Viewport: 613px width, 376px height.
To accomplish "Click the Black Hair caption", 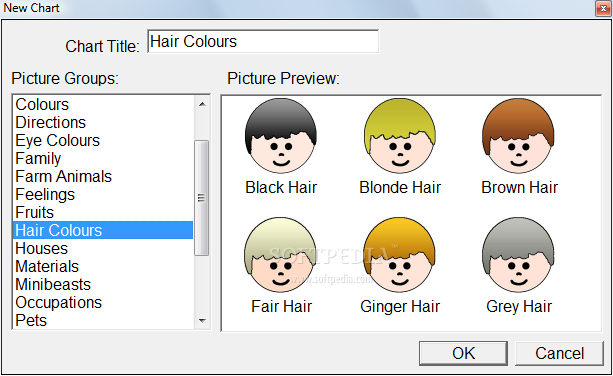I will point(281,187).
